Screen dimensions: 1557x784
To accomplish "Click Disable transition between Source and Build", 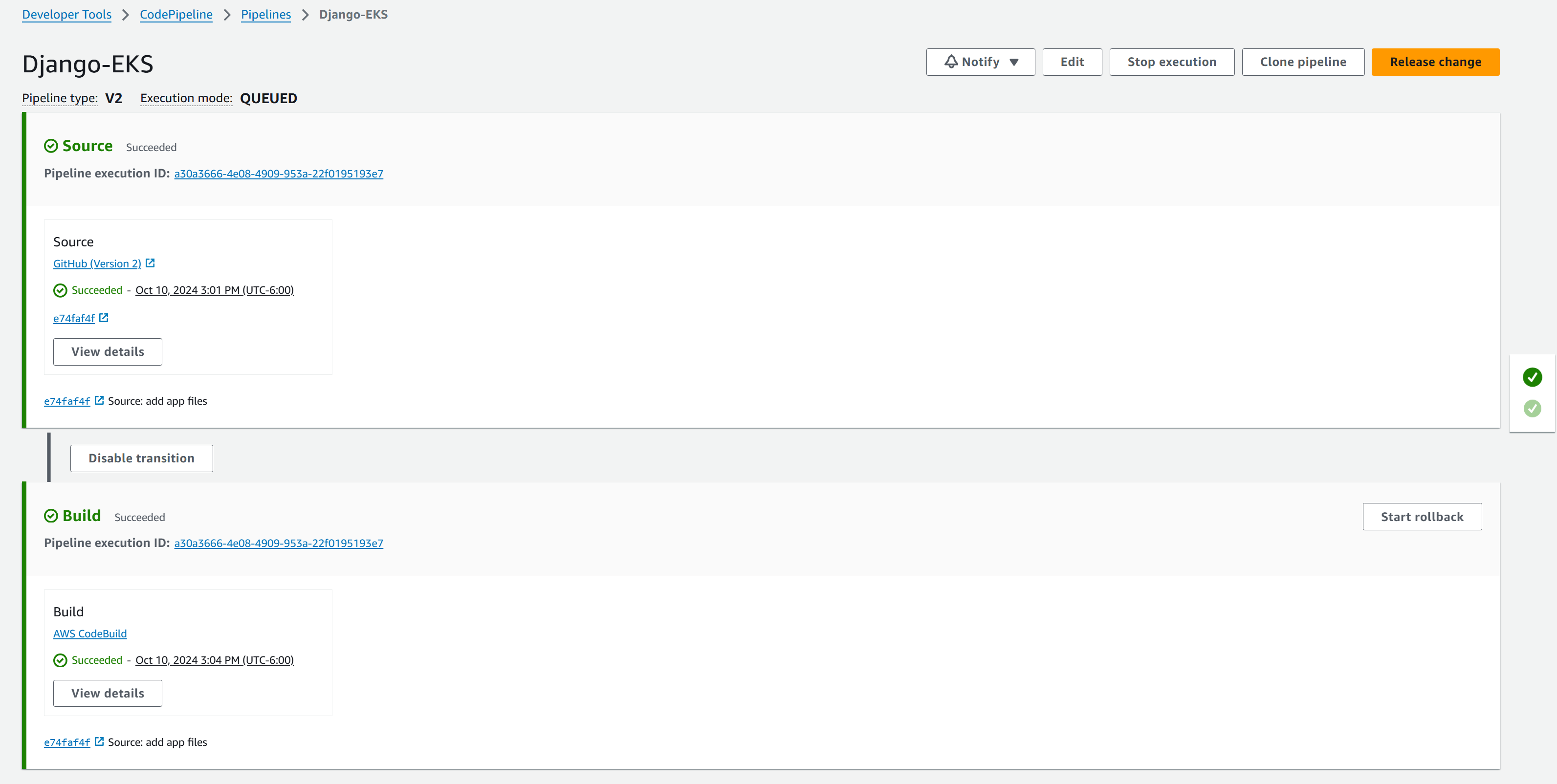I will pos(141,458).
